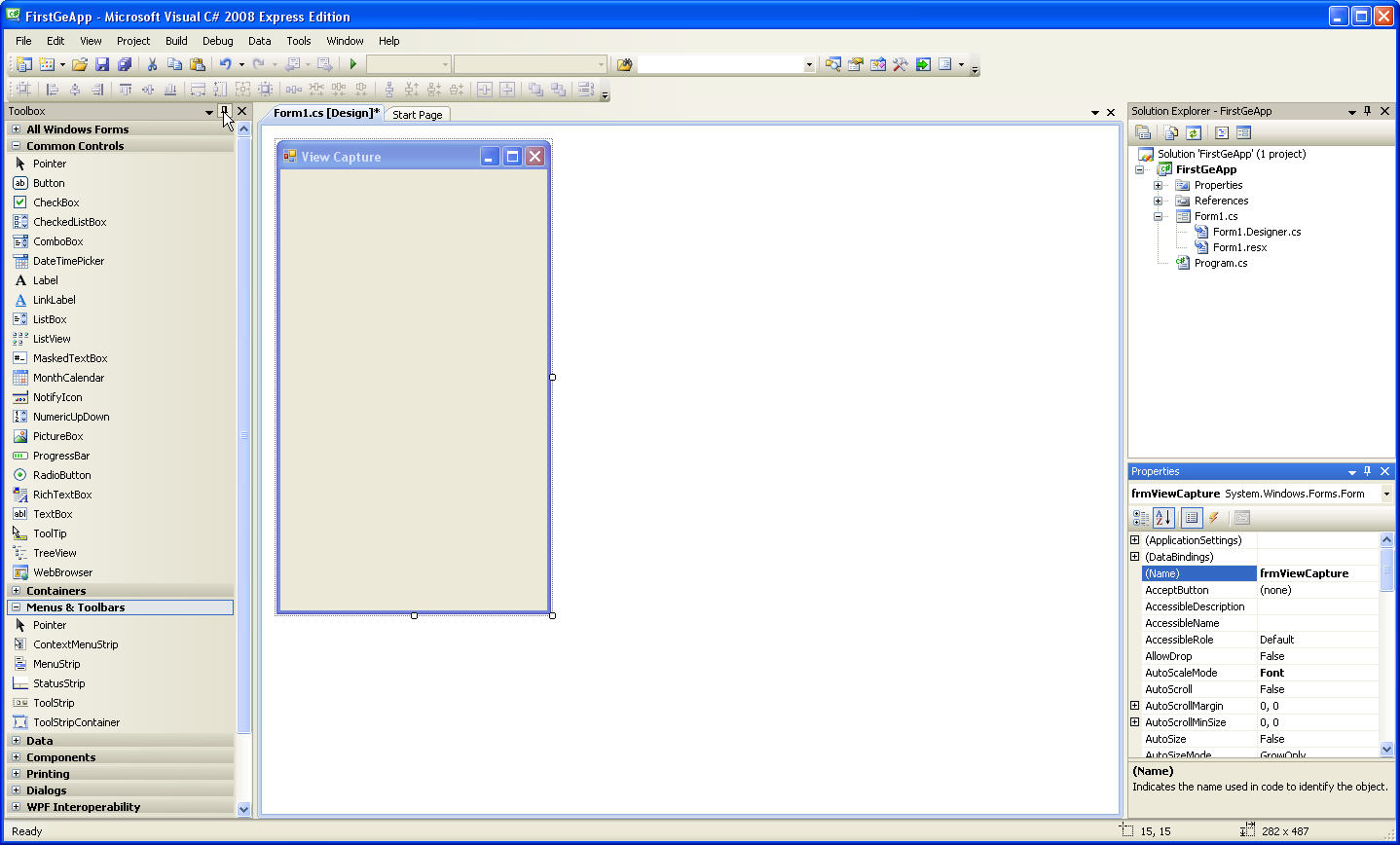Click the Paste toolbar icon
Viewport: 1400px width, 845px height.
[198, 64]
